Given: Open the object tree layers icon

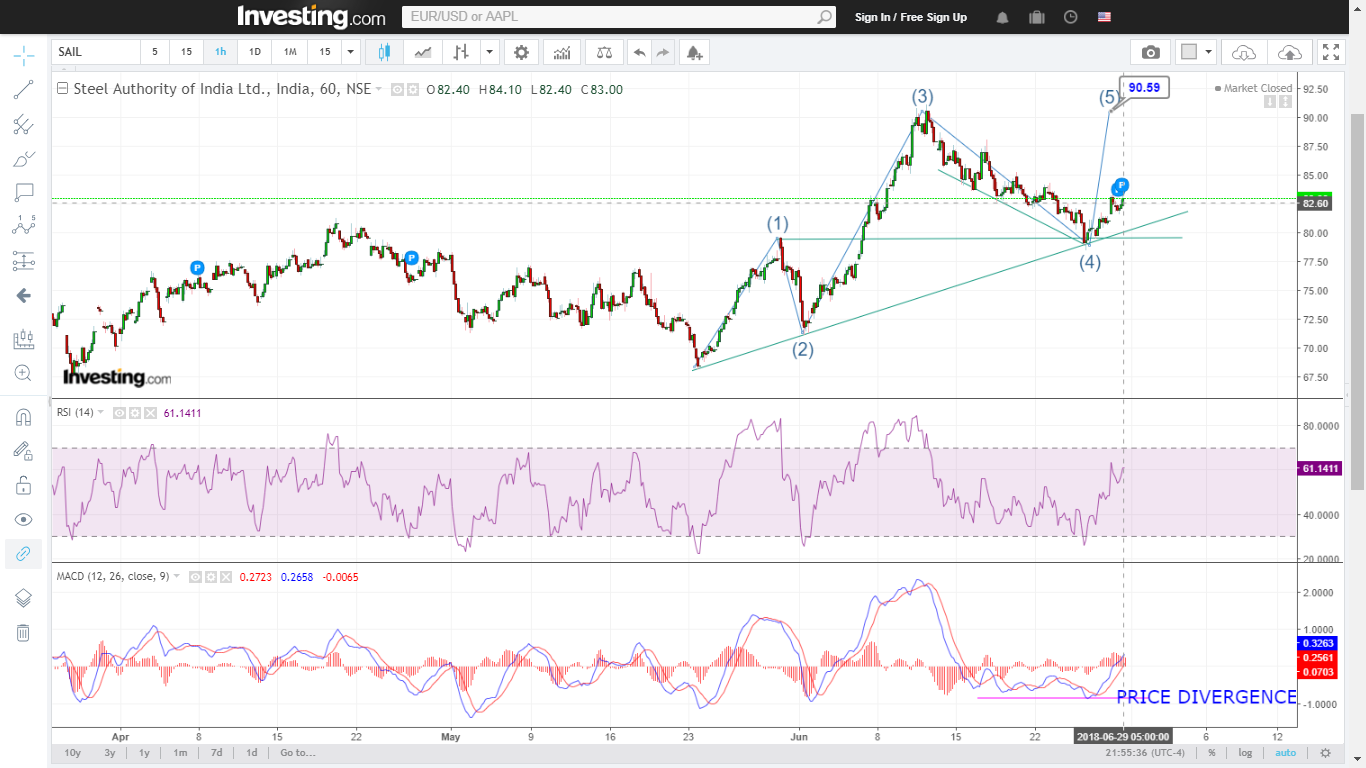Looking at the screenshot, I should tap(24, 597).
